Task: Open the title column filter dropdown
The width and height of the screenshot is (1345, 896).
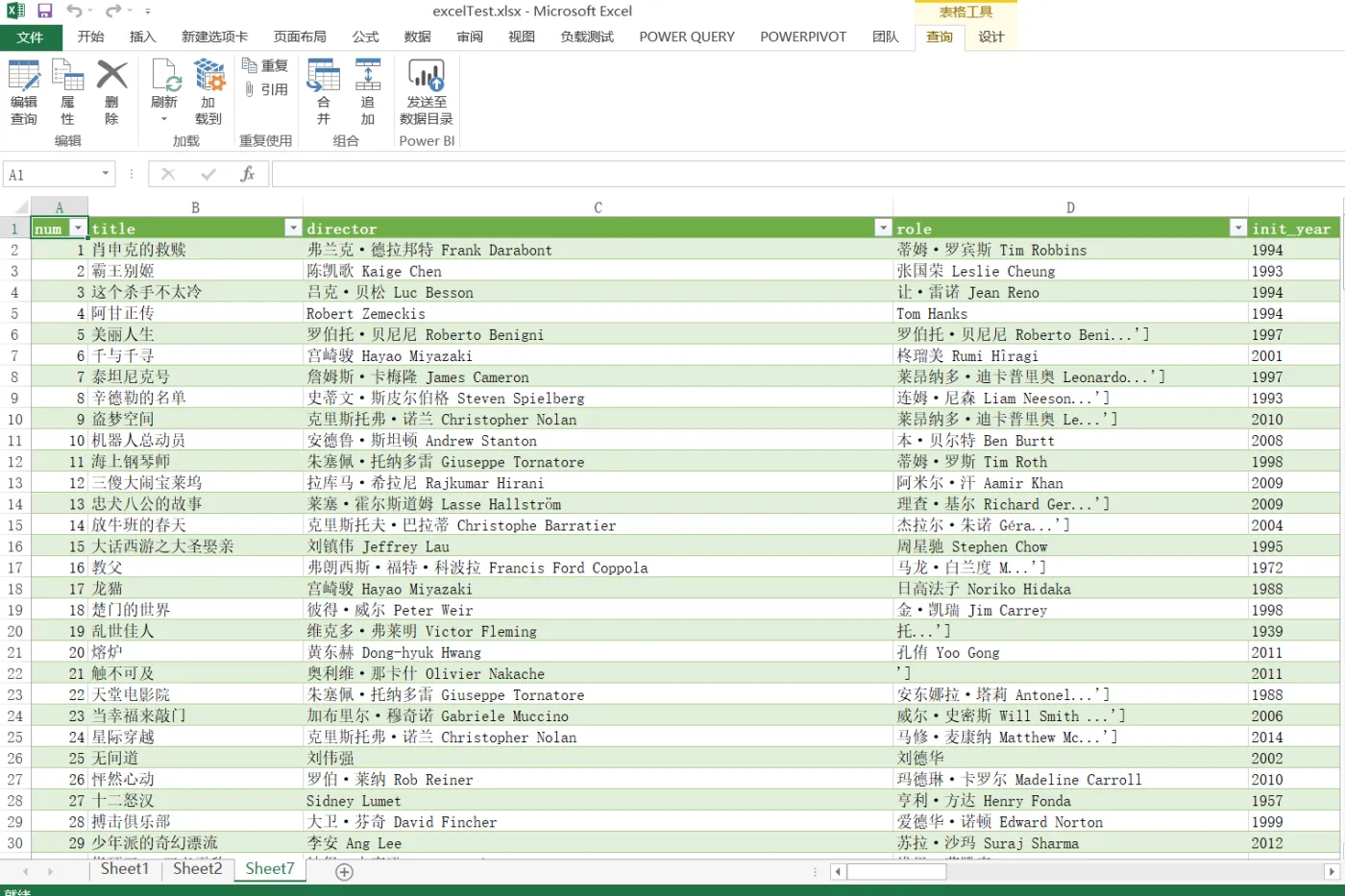Action: click(x=293, y=229)
